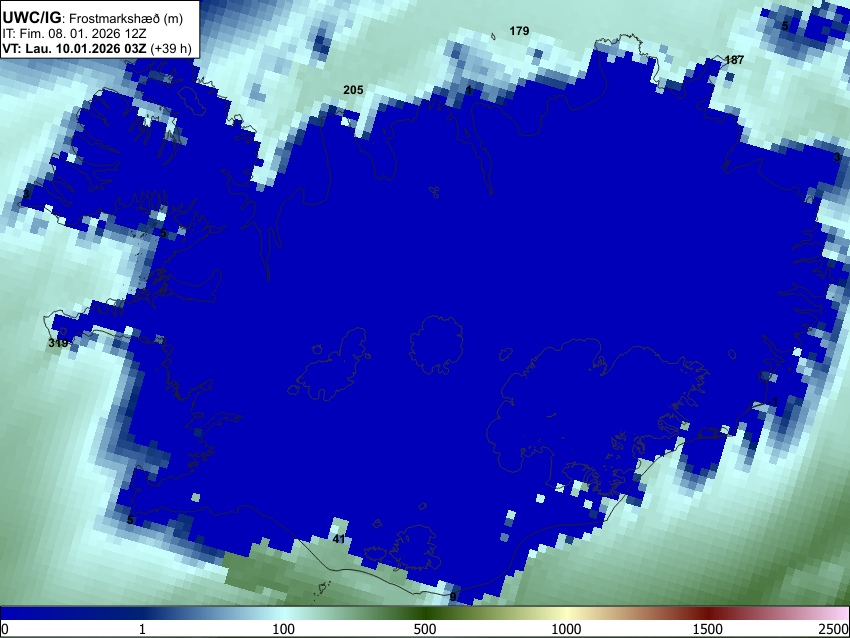The height and width of the screenshot is (638, 850).
Task: Click the map value '179'
Action: click(x=519, y=31)
